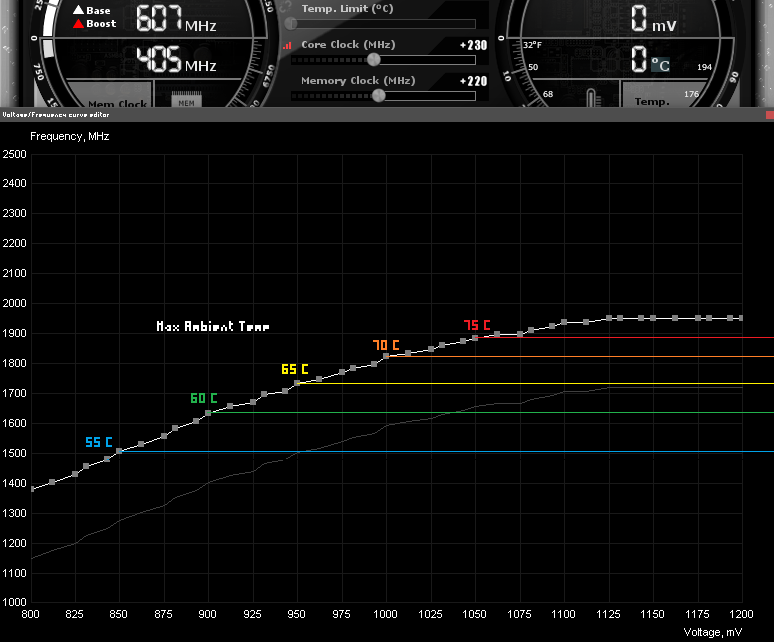
Task: Select the curve point at 850 mV
Action: click(x=119, y=451)
